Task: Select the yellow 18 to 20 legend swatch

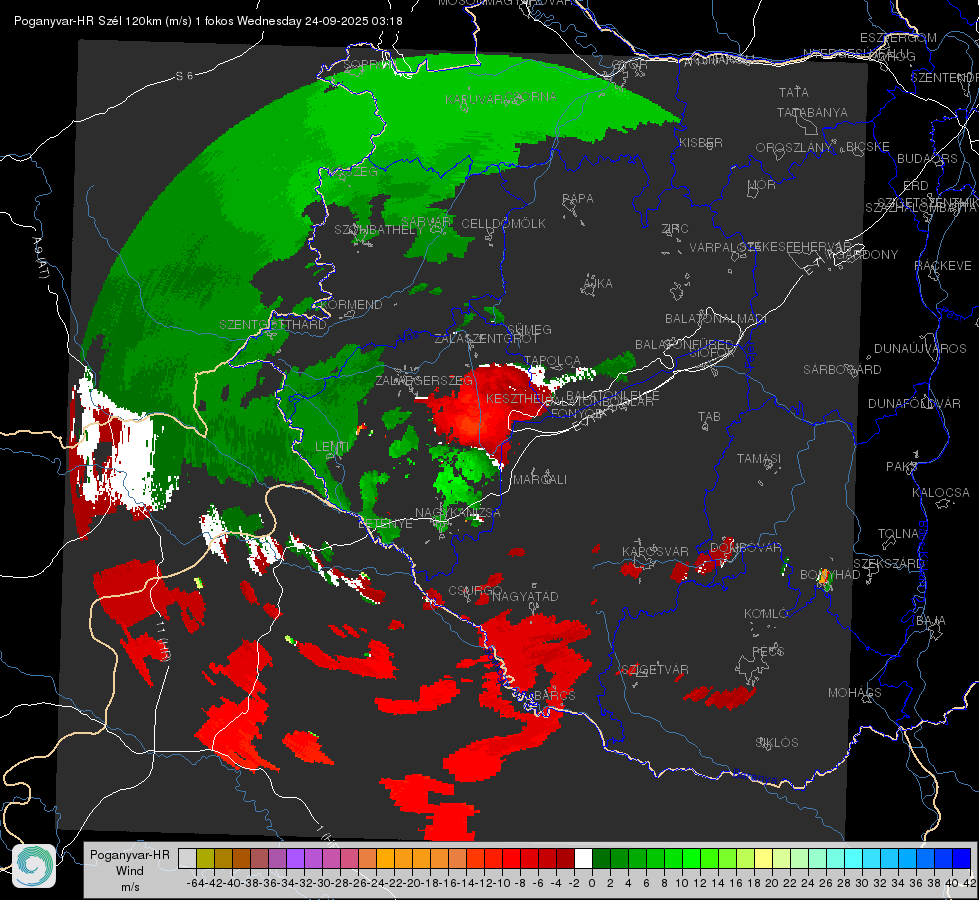Action: pyautogui.click(x=763, y=858)
